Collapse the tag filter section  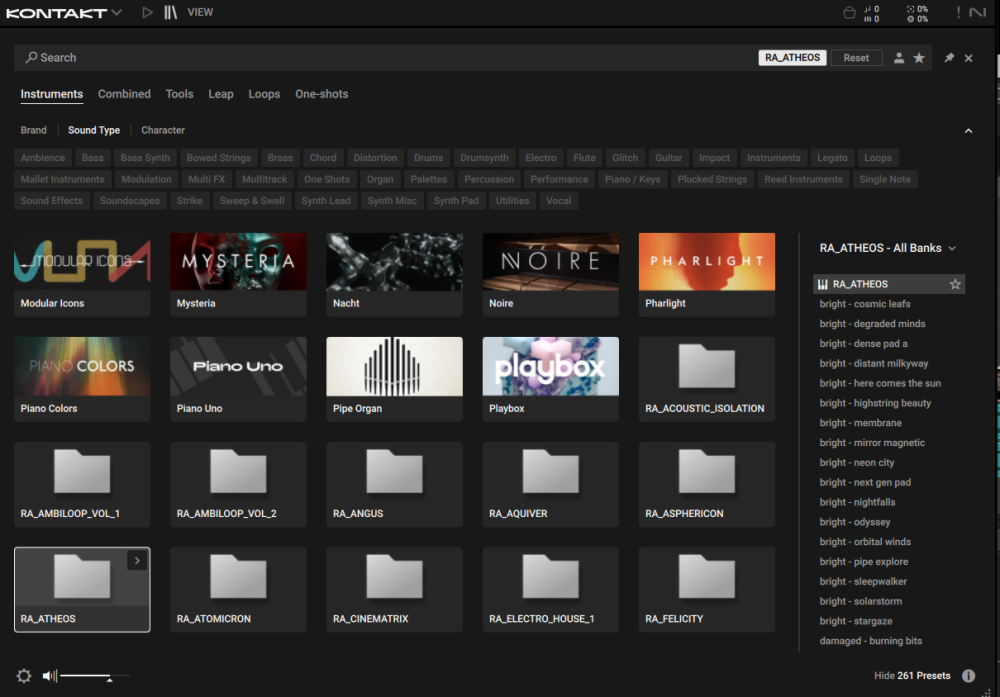click(x=968, y=131)
